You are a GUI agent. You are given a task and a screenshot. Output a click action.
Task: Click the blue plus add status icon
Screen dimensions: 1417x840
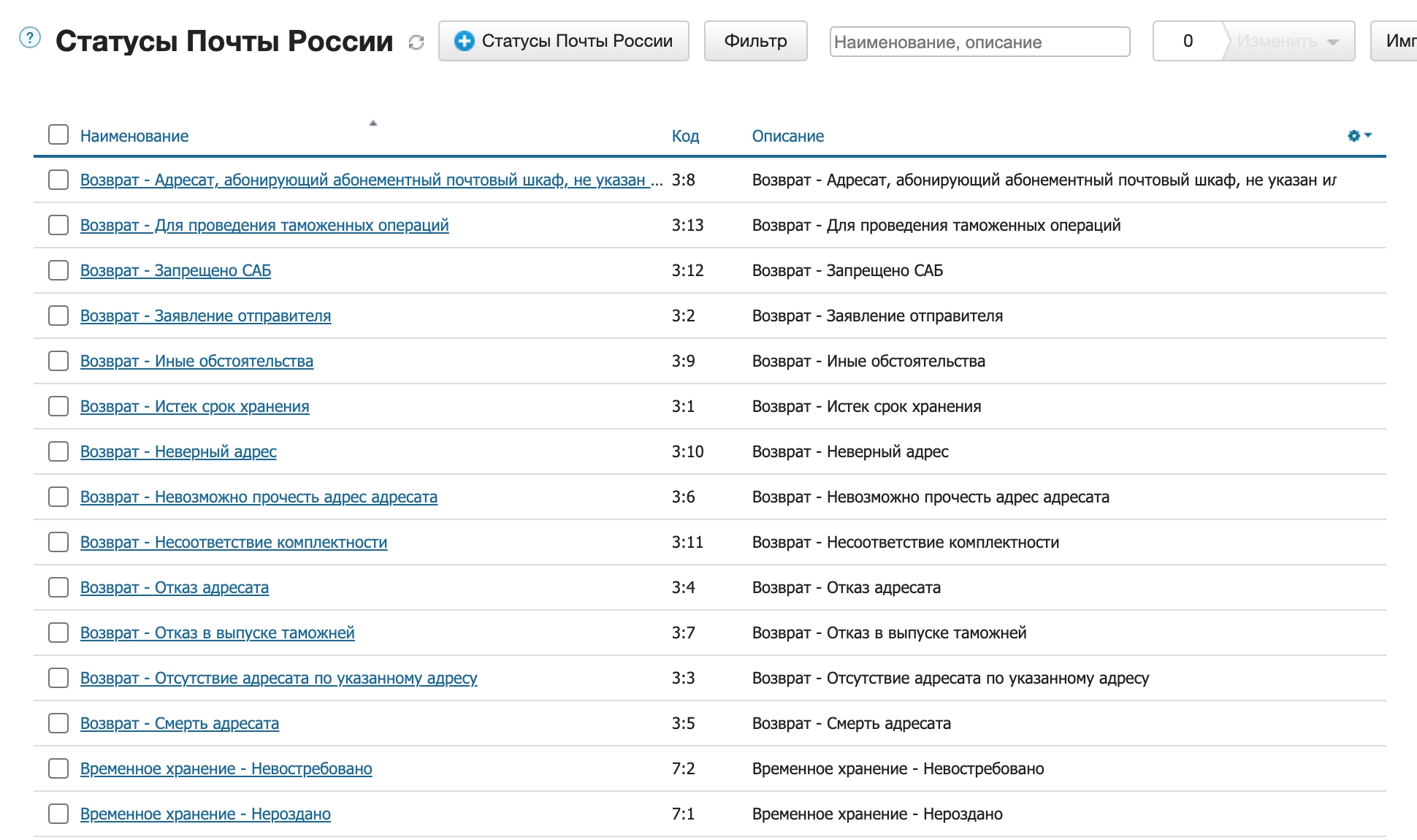point(464,41)
